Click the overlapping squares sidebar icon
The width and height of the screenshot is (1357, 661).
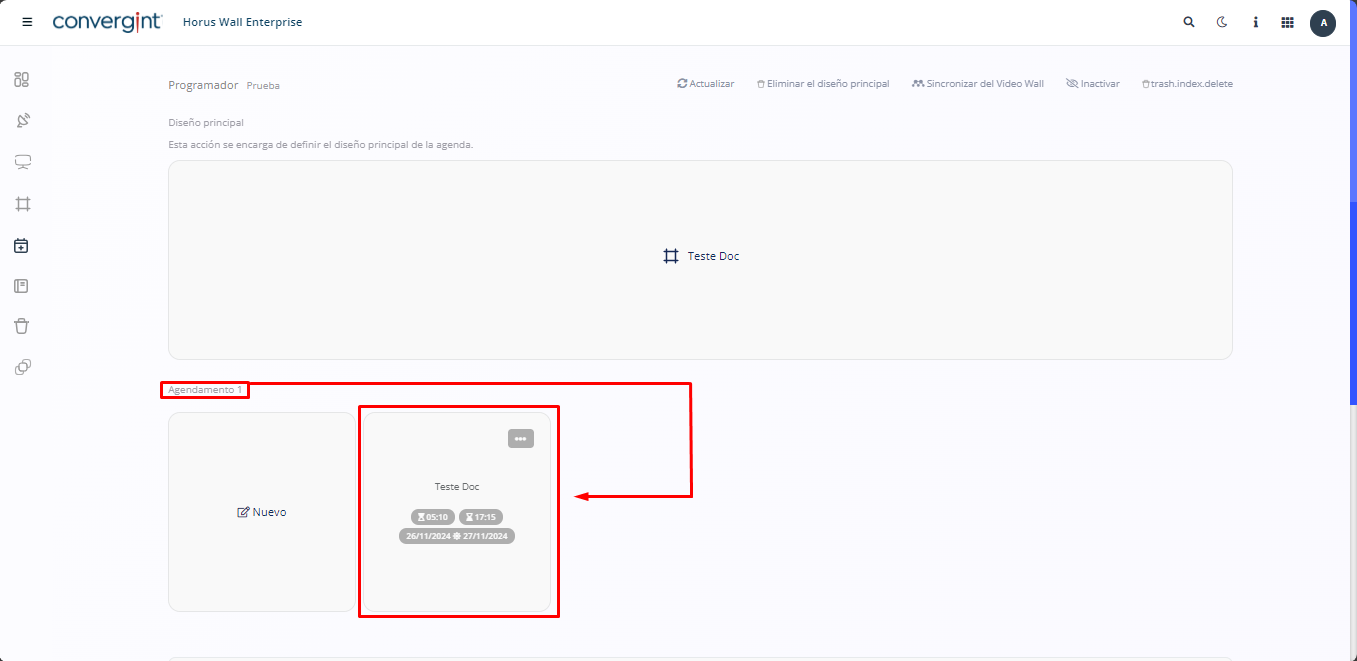(x=22, y=367)
